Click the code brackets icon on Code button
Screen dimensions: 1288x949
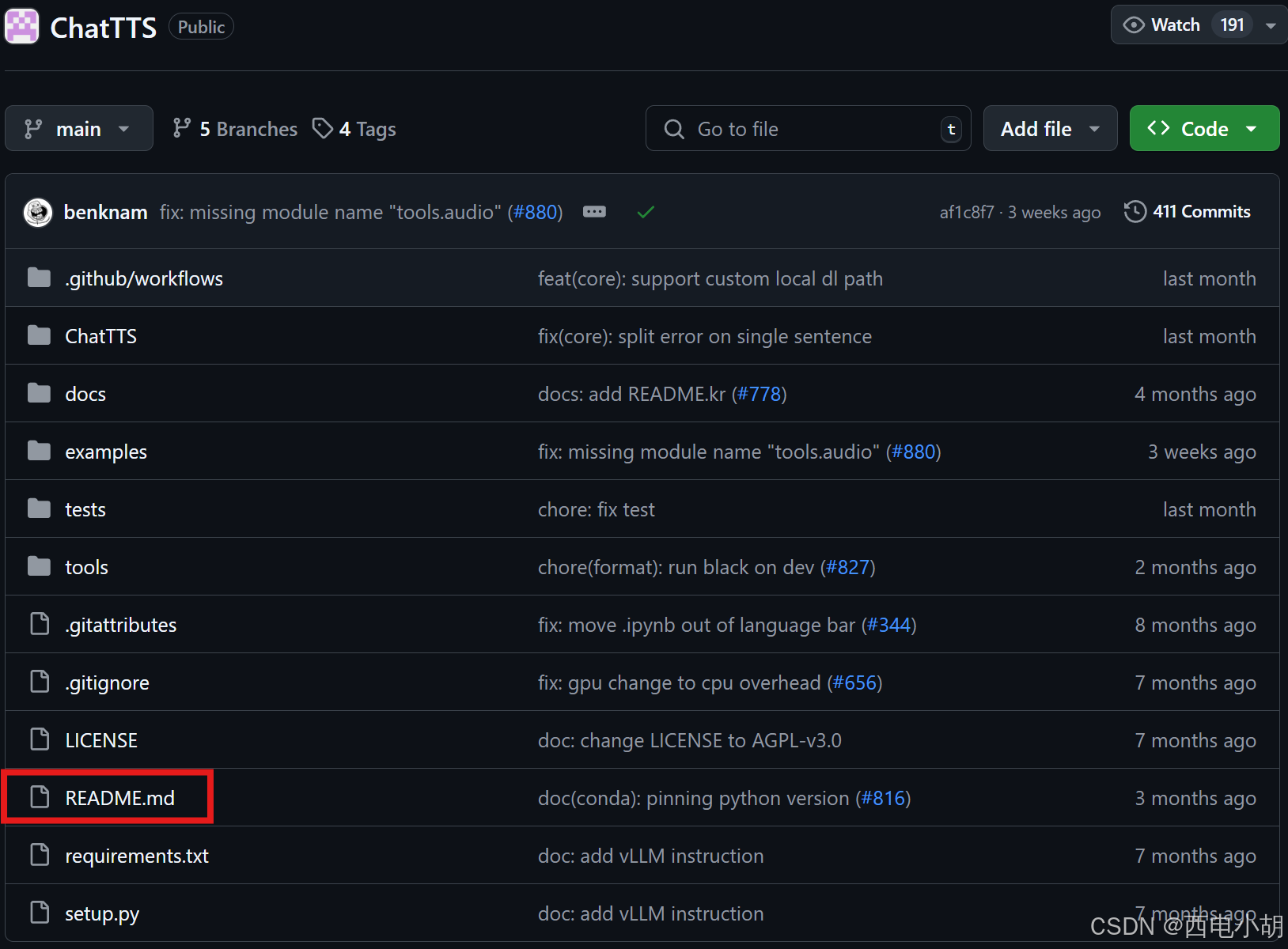pyautogui.click(x=1158, y=128)
